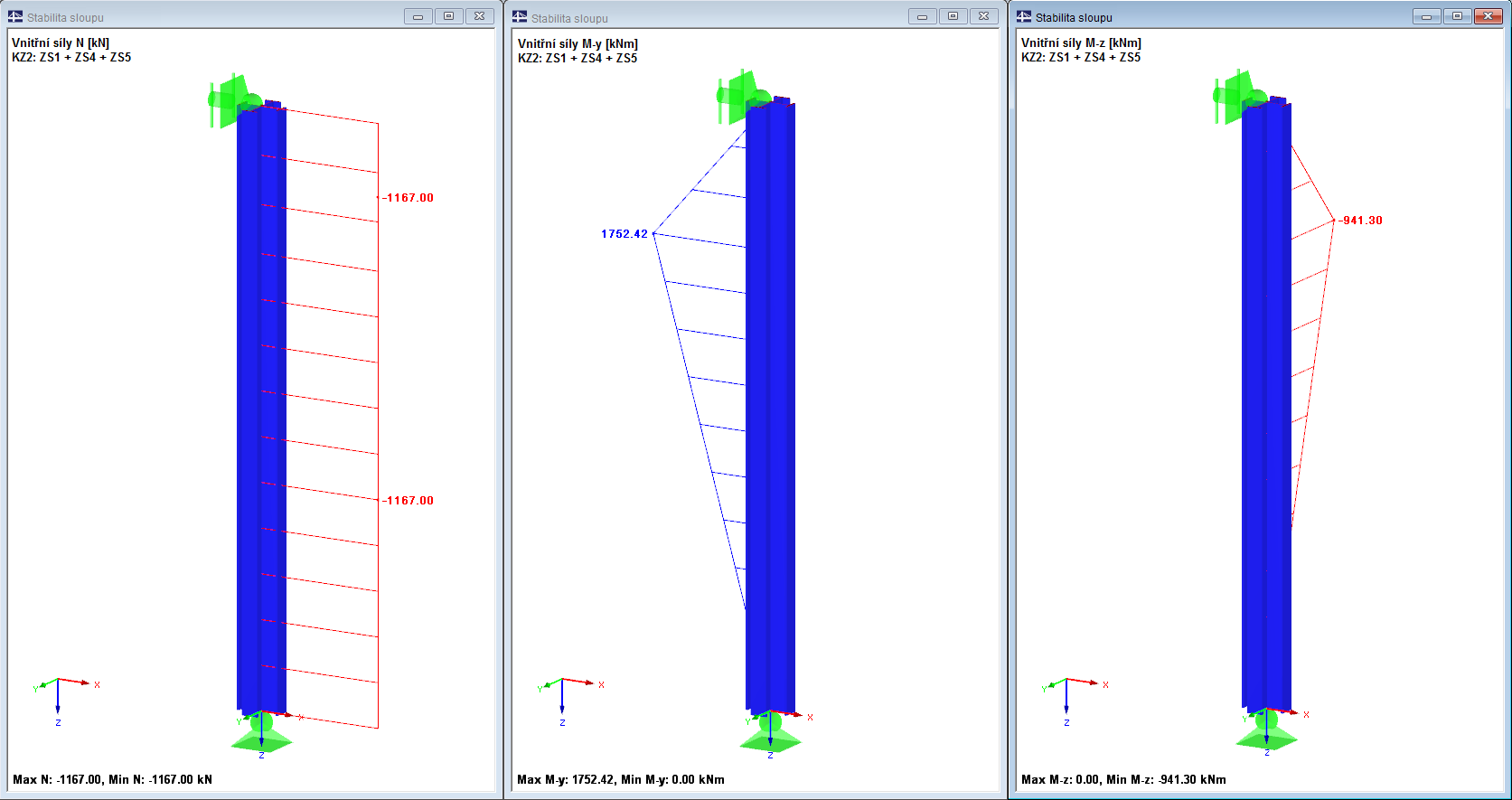Close the N [kN] internal forces window
This screenshot has width=1512, height=800.
[x=479, y=16]
